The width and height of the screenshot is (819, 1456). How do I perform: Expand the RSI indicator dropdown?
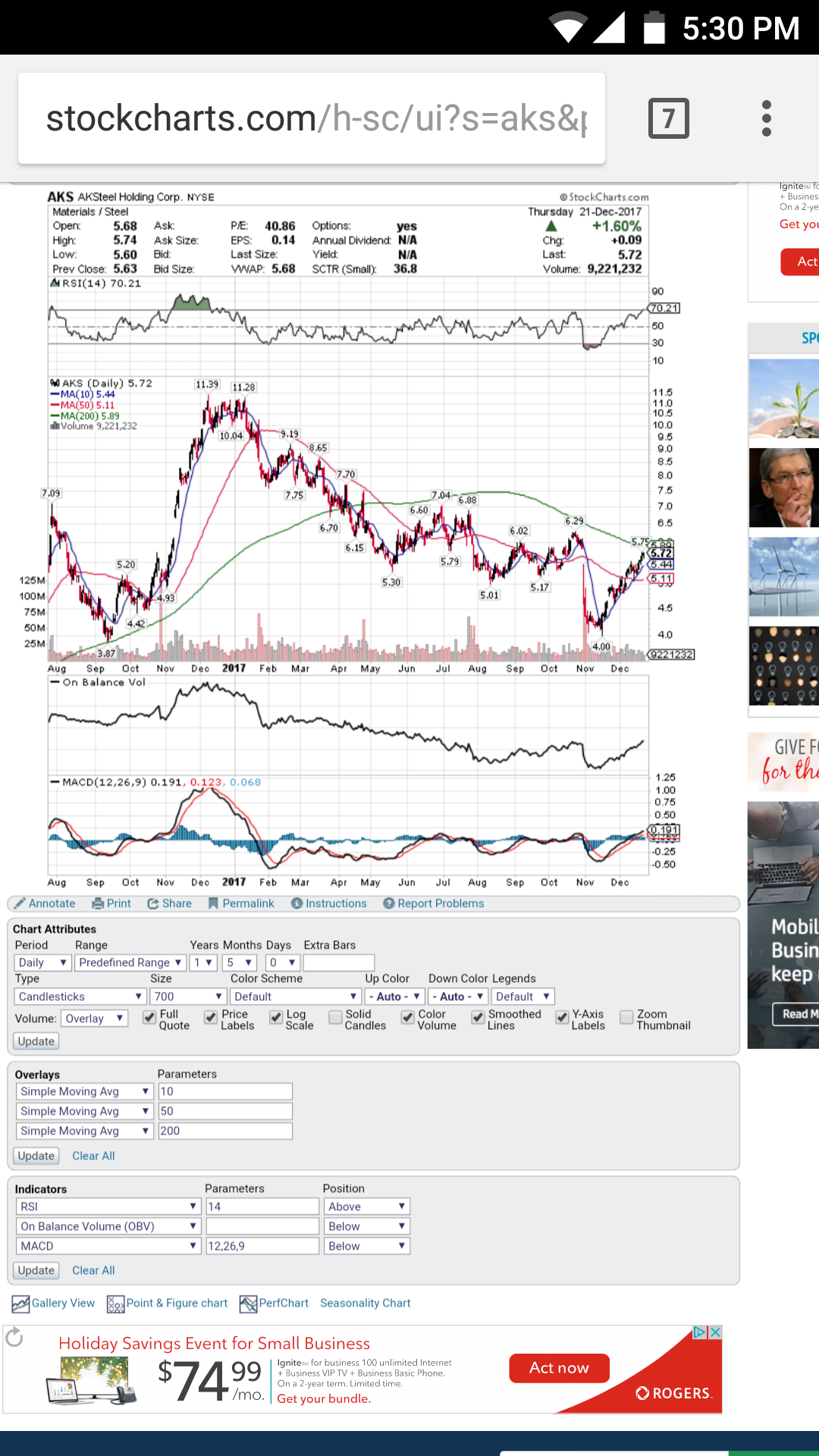click(x=108, y=1207)
